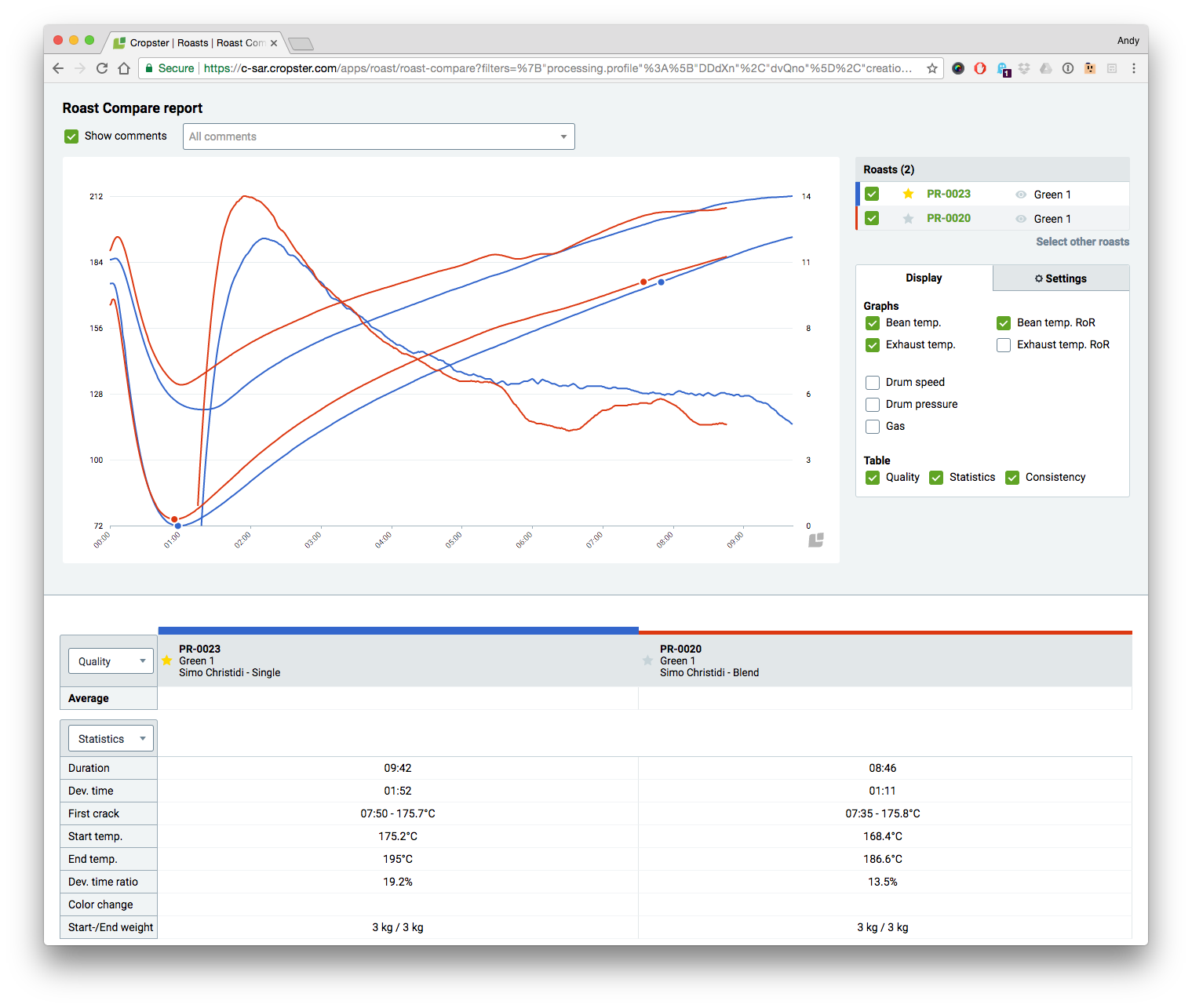Image resolution: width=1192 pixels, height=1008 pixels.
Task: Click the red Opera-style extension icon
Action: point(980,68)
